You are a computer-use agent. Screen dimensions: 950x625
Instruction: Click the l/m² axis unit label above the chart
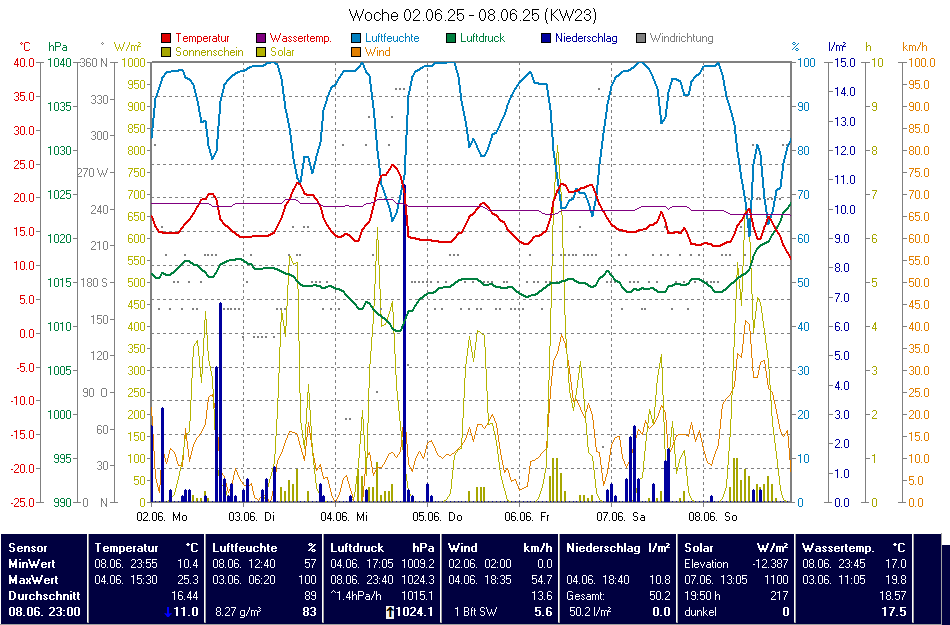pos(837,47)
